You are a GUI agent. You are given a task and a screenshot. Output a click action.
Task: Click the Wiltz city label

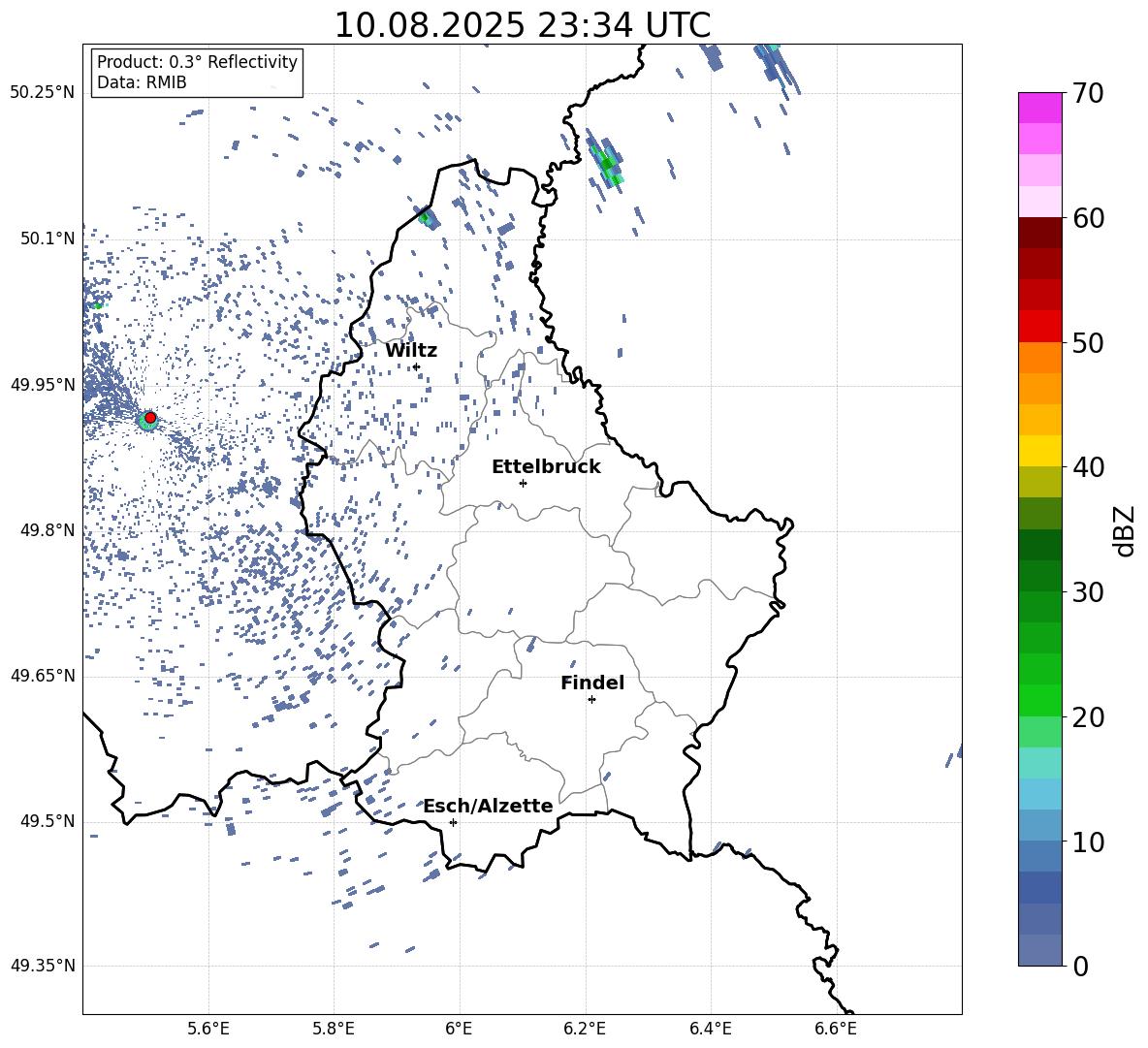(411, 351)
